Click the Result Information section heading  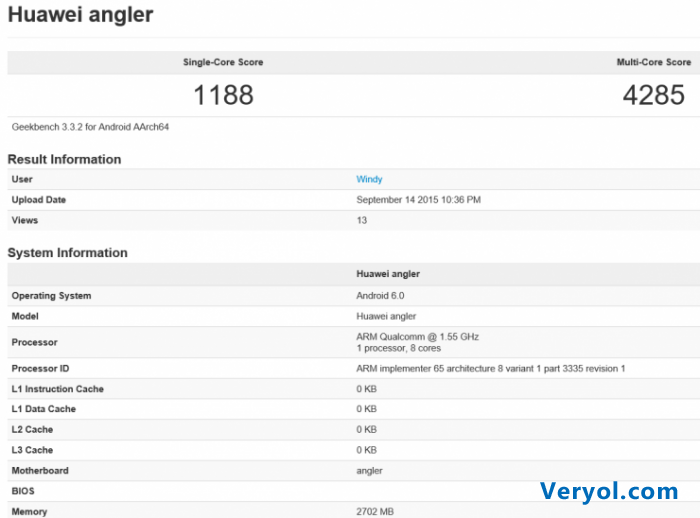[64, 159]
